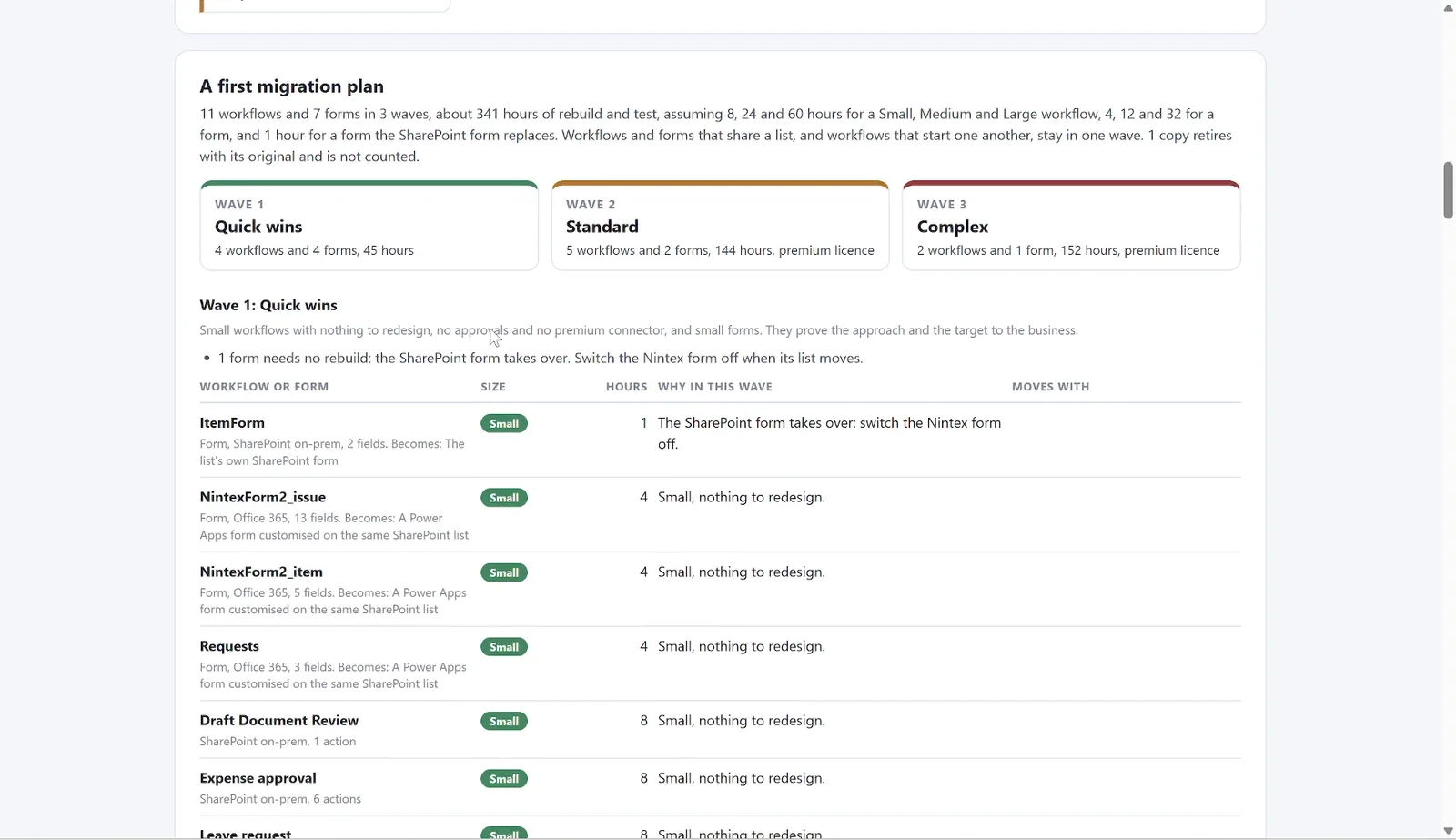Click the 'Wave 1: Quick wins' section heading

[x=268, y=305]
